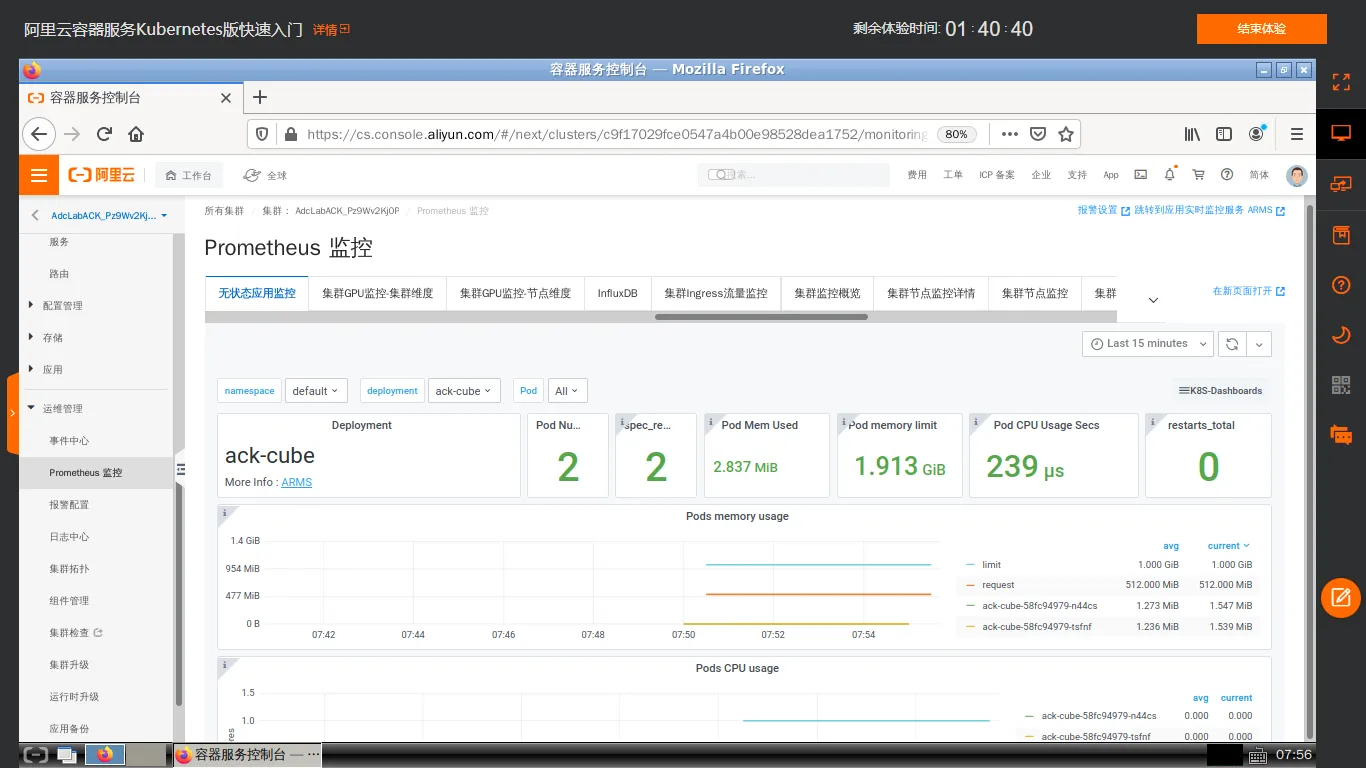Open Last 15 minutes time picker
This screenshot has width=1366, height=768.
[x=1147, y=343]
